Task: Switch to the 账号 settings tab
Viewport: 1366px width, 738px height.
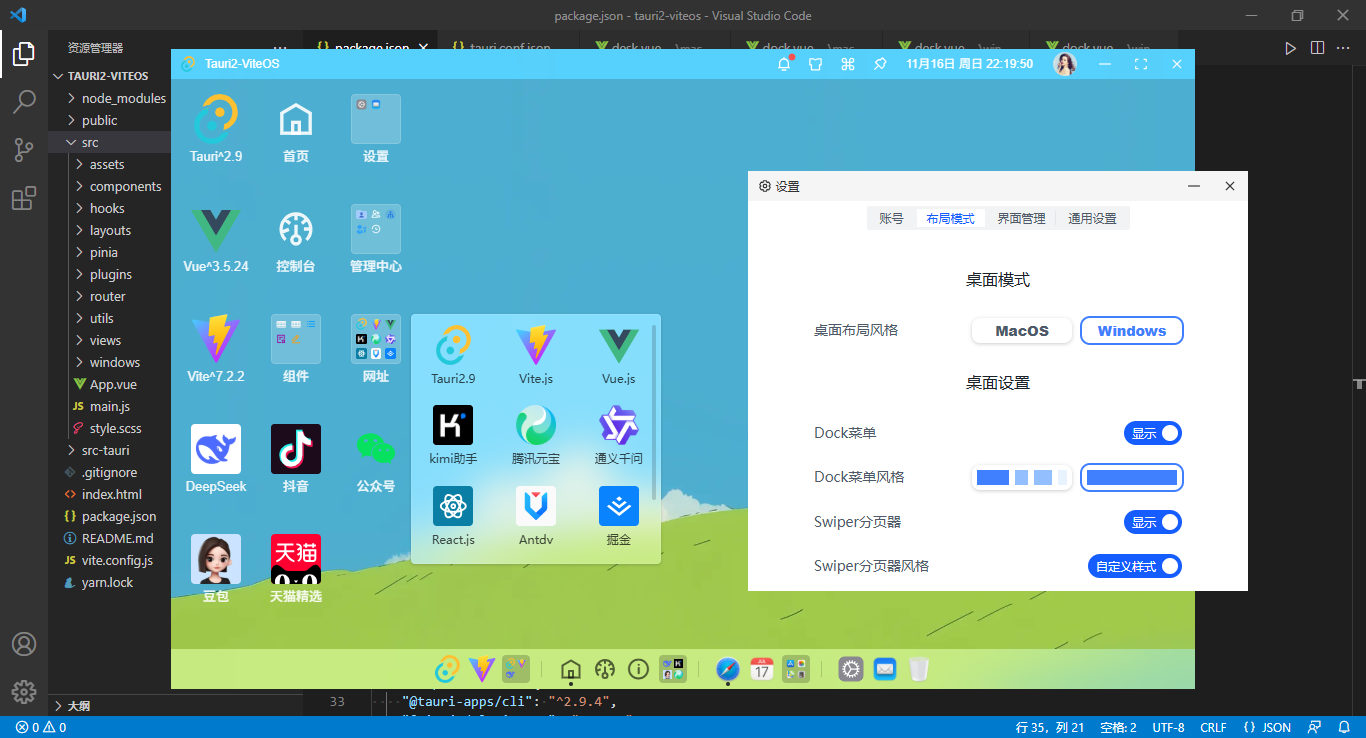Action: click(x=891, y=217)
